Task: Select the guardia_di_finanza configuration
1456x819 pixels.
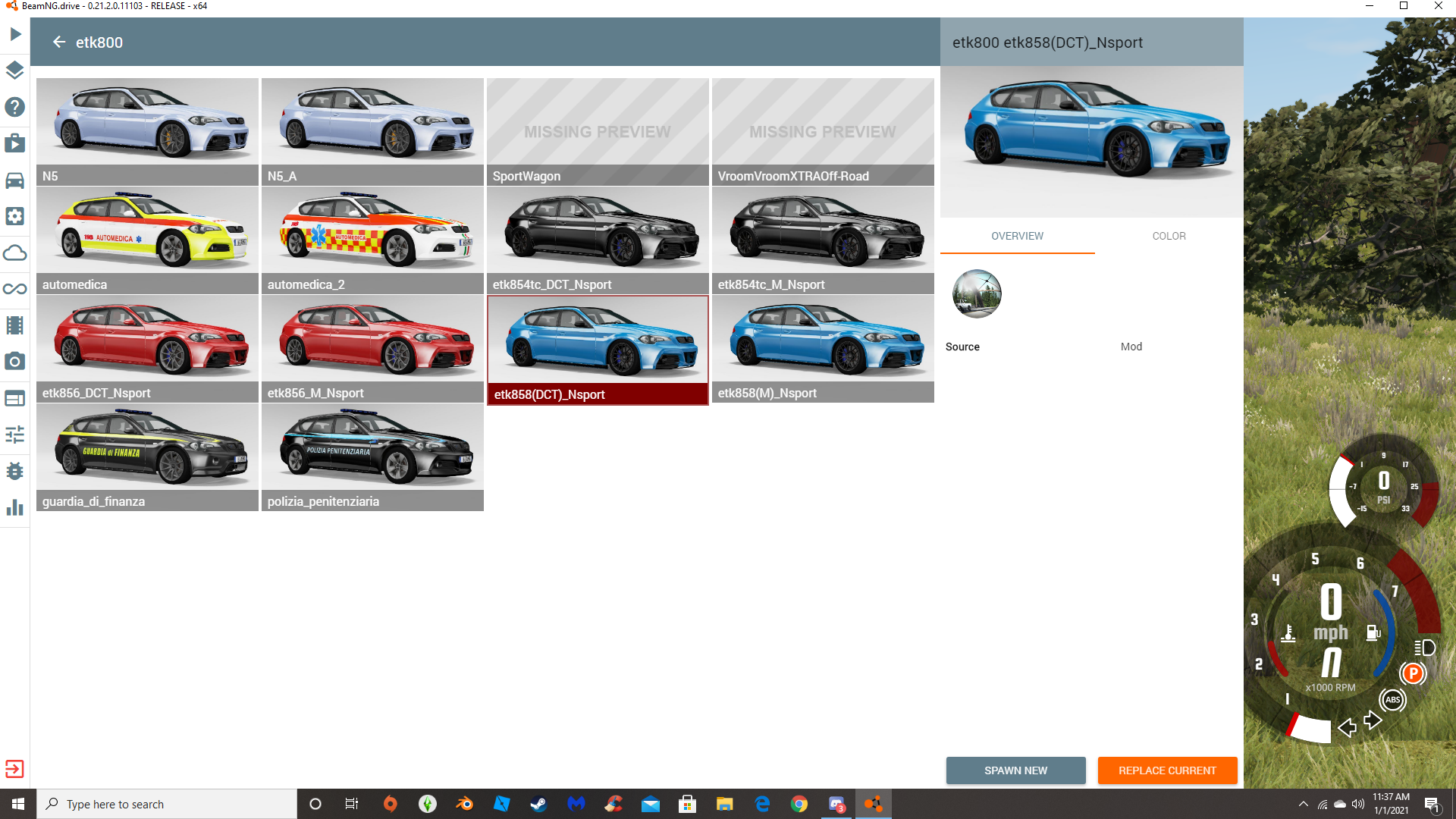Action: point(147,457)
